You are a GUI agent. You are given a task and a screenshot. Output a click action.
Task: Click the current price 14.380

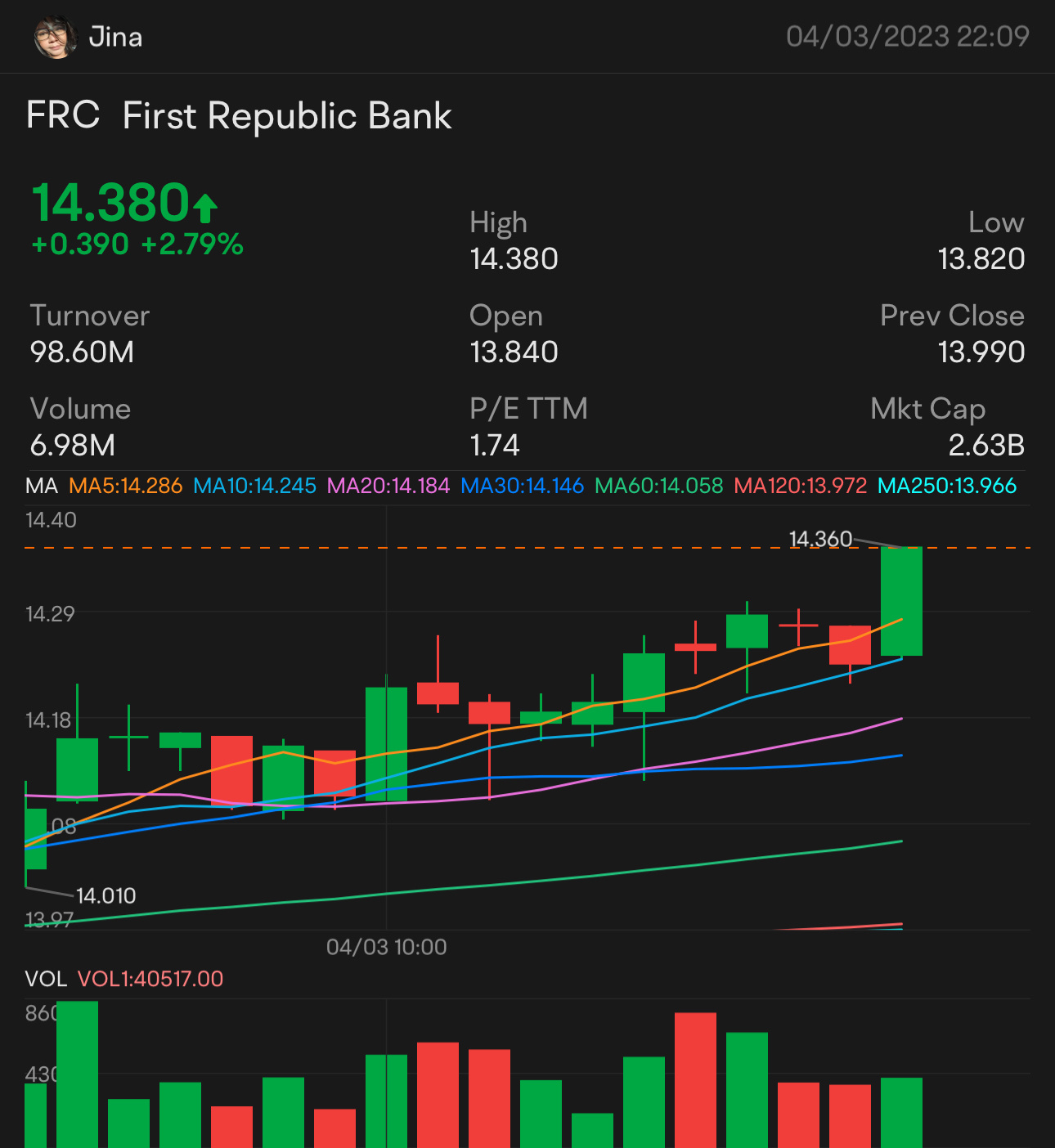point(111,203)
